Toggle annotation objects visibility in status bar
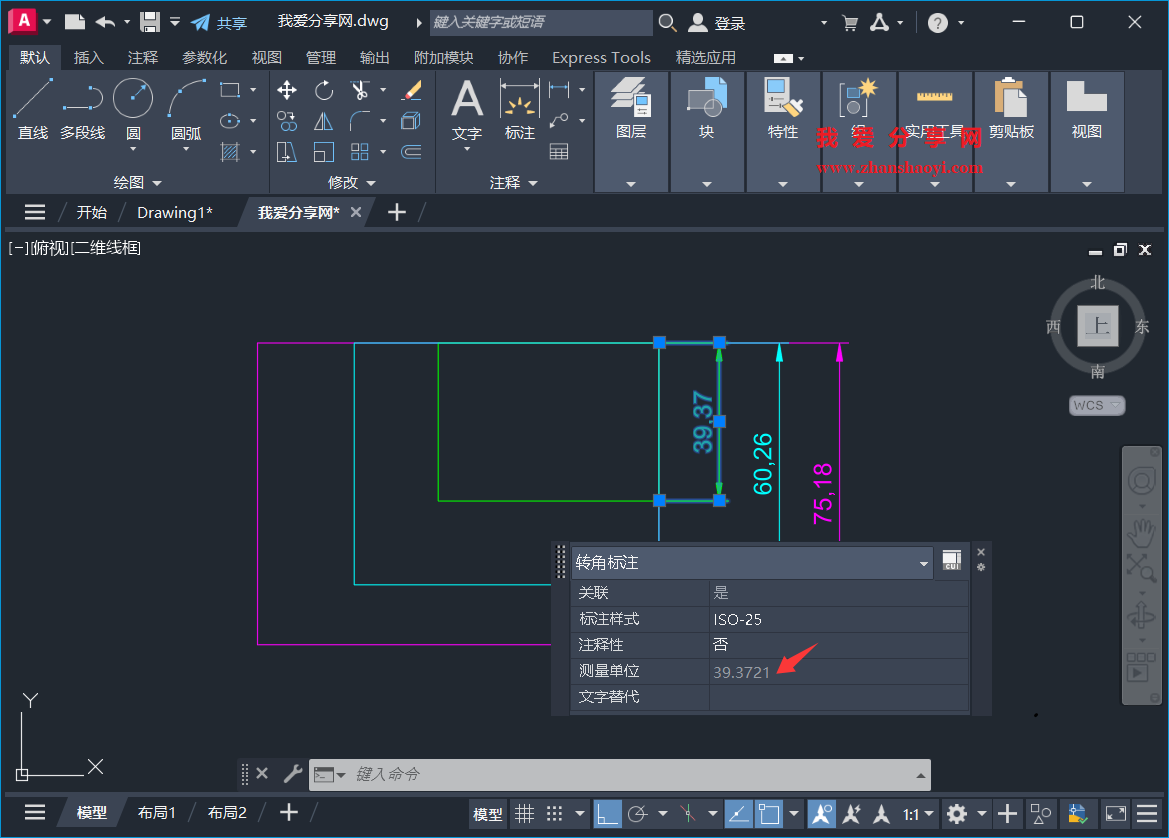1169x838 pixels. click(x=822, y=814)
